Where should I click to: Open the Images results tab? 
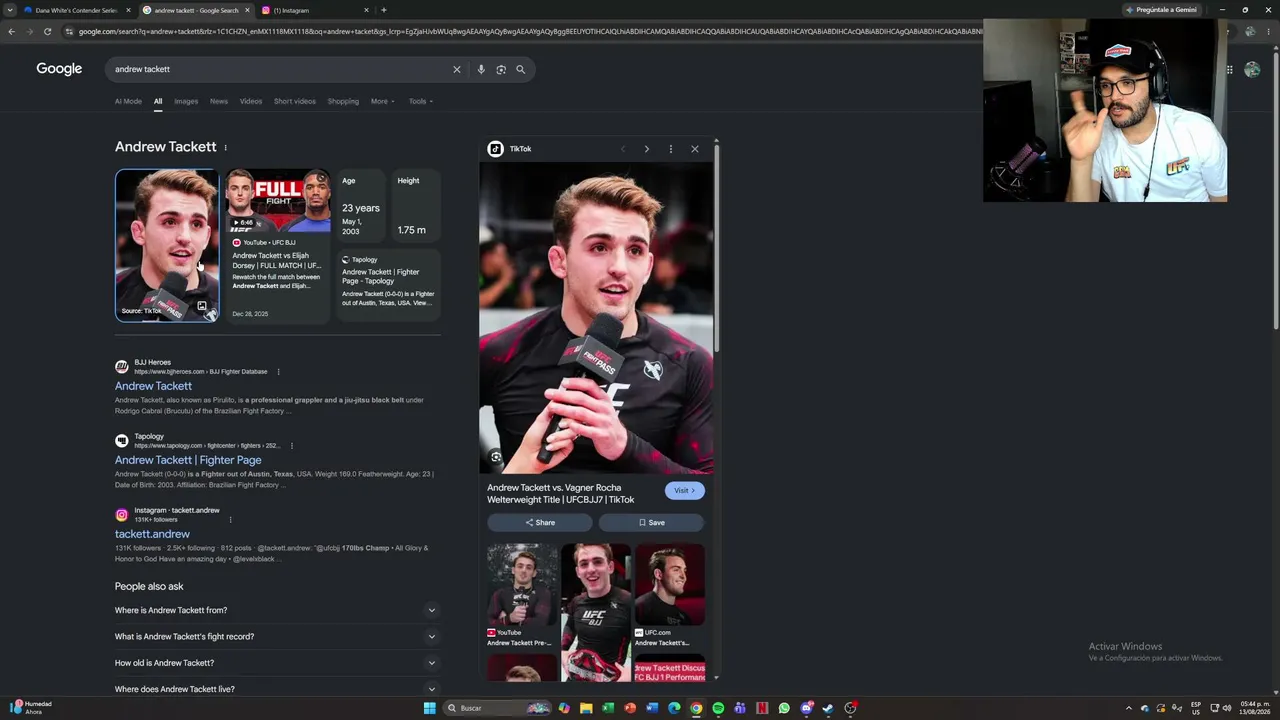click(x=186, y=101)
